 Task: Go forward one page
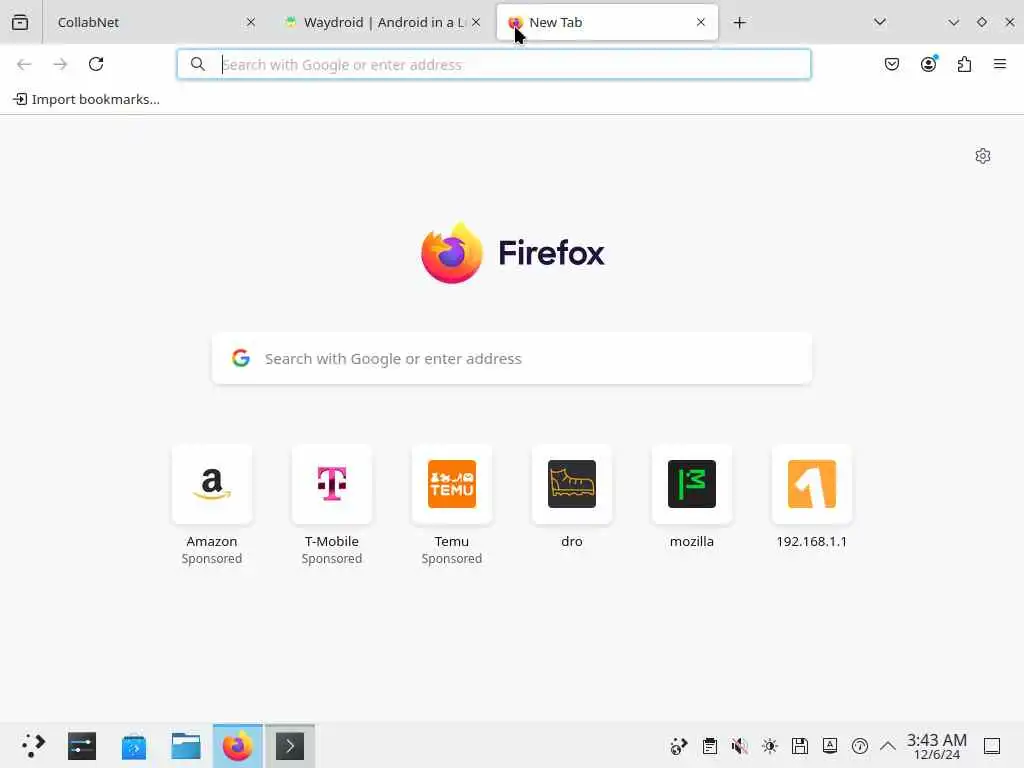[x=60, y=64]
